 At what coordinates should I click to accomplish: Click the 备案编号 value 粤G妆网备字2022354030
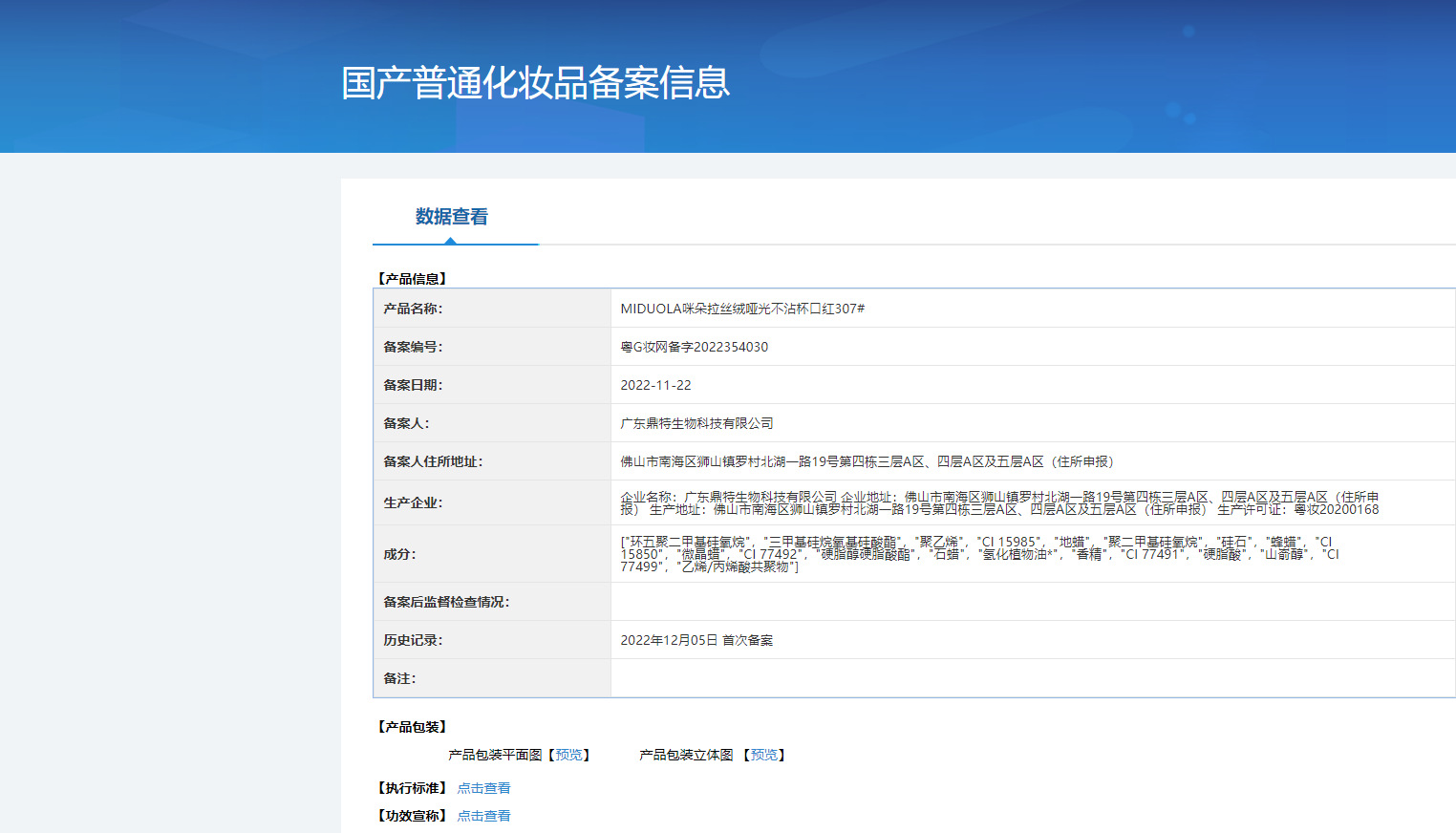point(695,347)
